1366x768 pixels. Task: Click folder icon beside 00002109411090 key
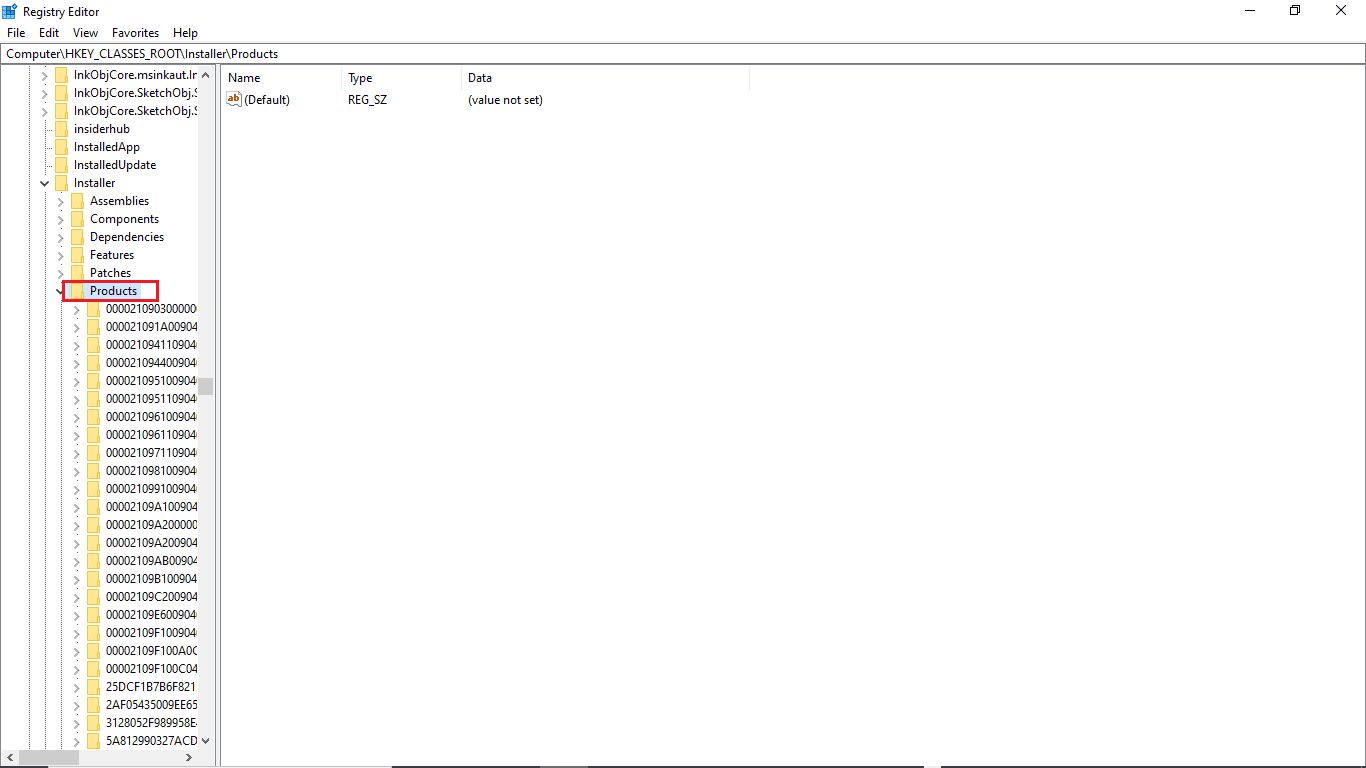(94, 345)
